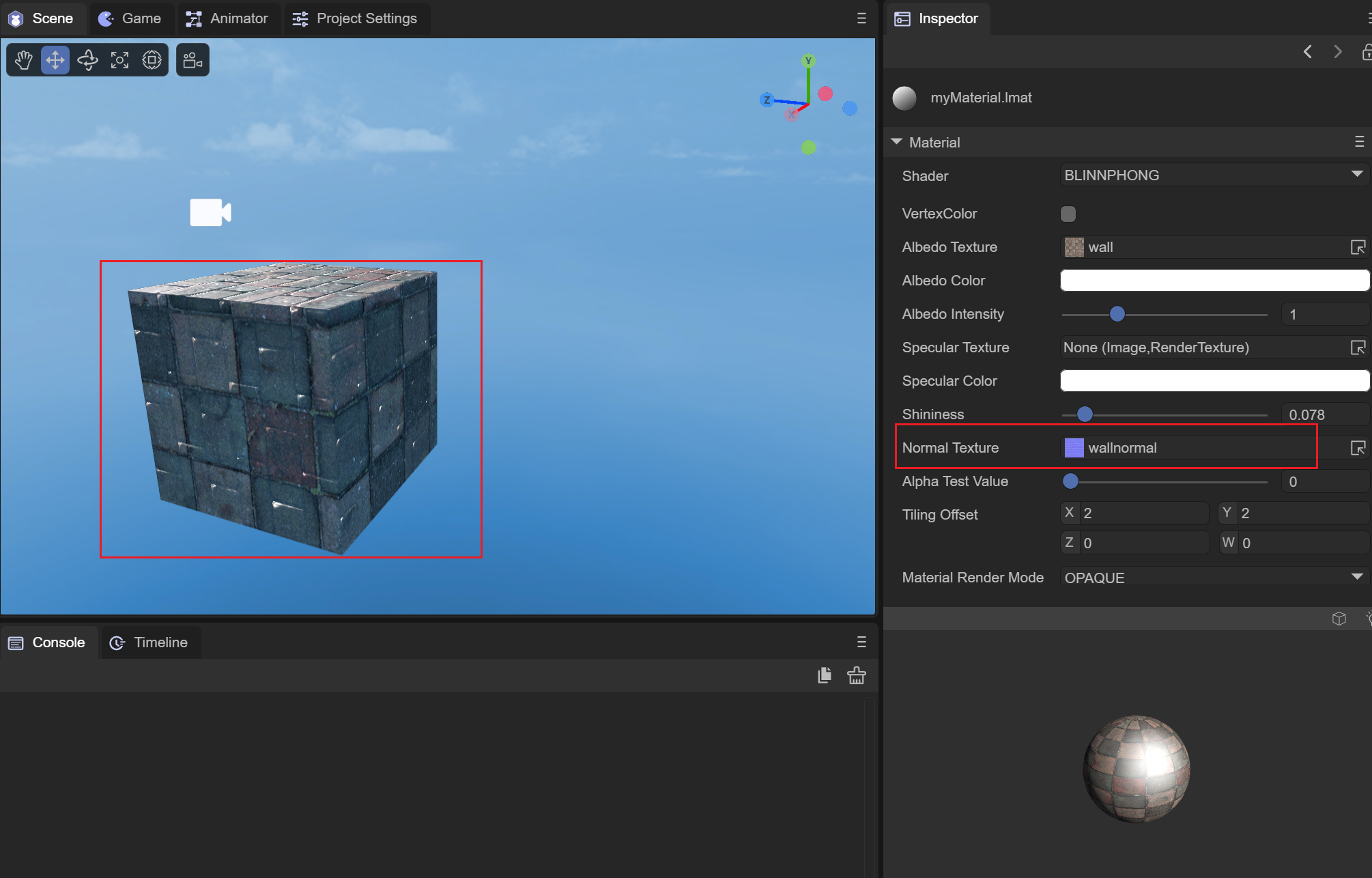Collapse the Material section triangle
1372x878 pixels.
pos(896,142)
